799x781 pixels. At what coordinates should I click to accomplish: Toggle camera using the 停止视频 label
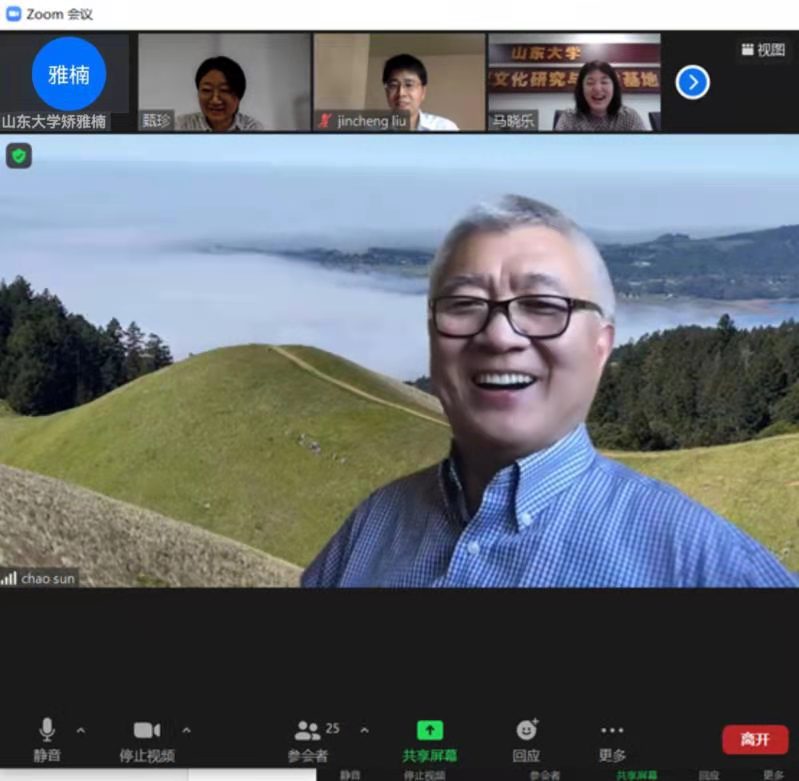click(x=146, y=756)
